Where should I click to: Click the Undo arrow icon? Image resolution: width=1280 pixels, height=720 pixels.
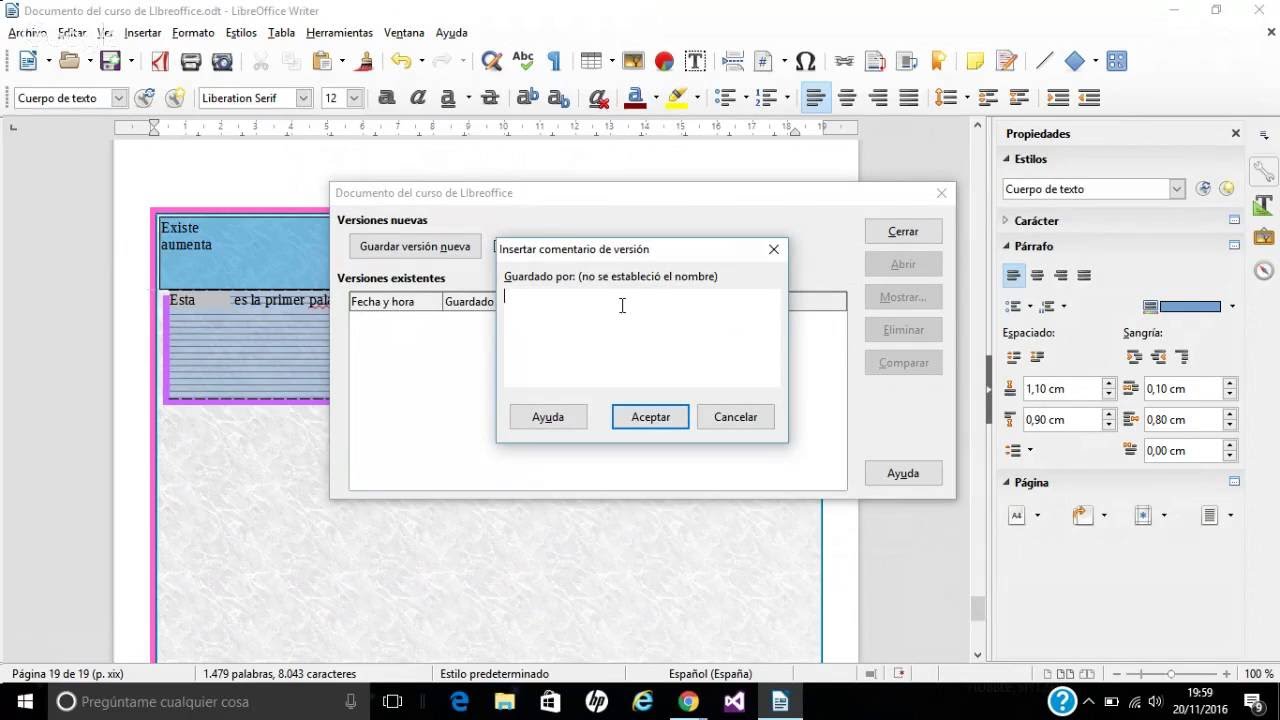coord(401,61)
